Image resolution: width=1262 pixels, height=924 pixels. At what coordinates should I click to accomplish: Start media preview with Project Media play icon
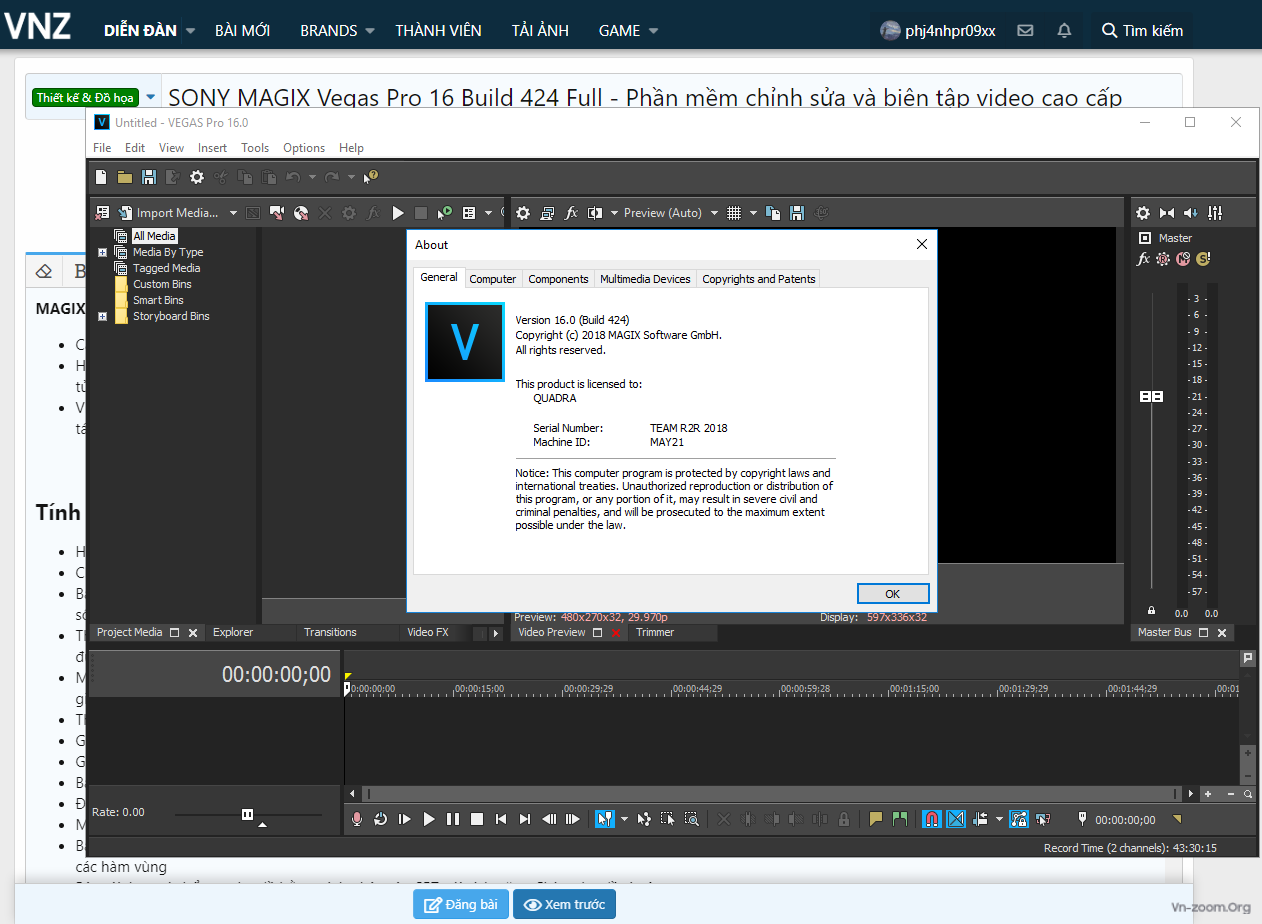pyautogui.click(x=398, y=213)
